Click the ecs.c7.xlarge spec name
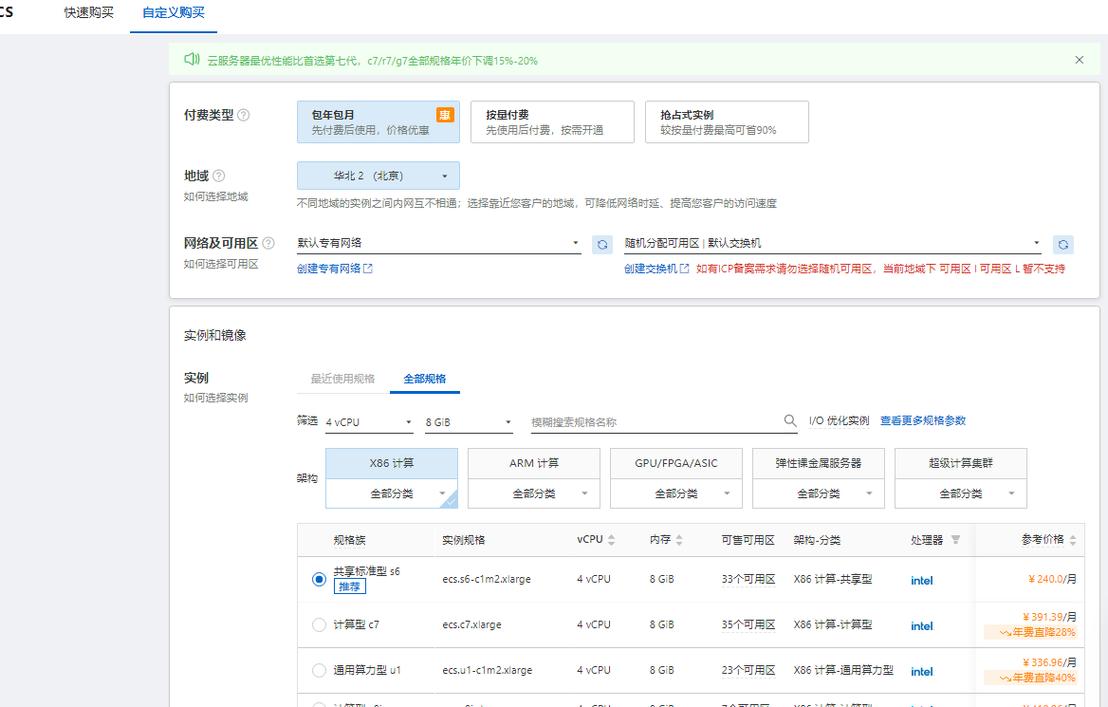The width and height of the screenshot is (1108, 707). [472, 624]
